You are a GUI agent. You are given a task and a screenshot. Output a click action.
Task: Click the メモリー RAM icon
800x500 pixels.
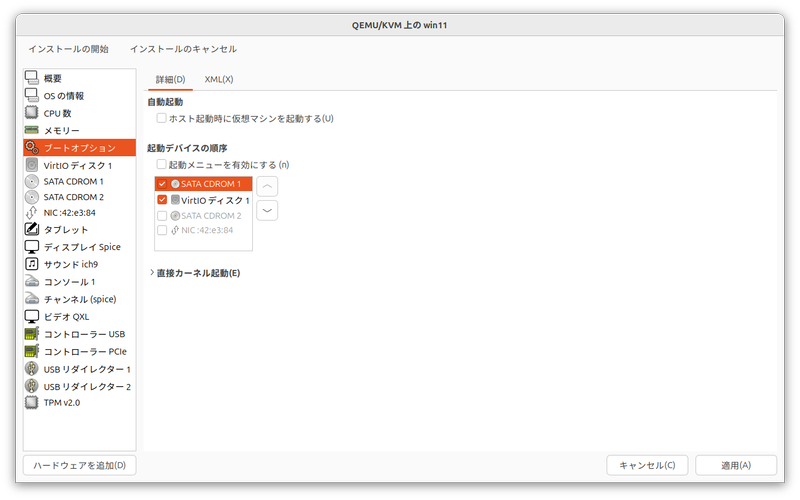(x=32, y=130)
